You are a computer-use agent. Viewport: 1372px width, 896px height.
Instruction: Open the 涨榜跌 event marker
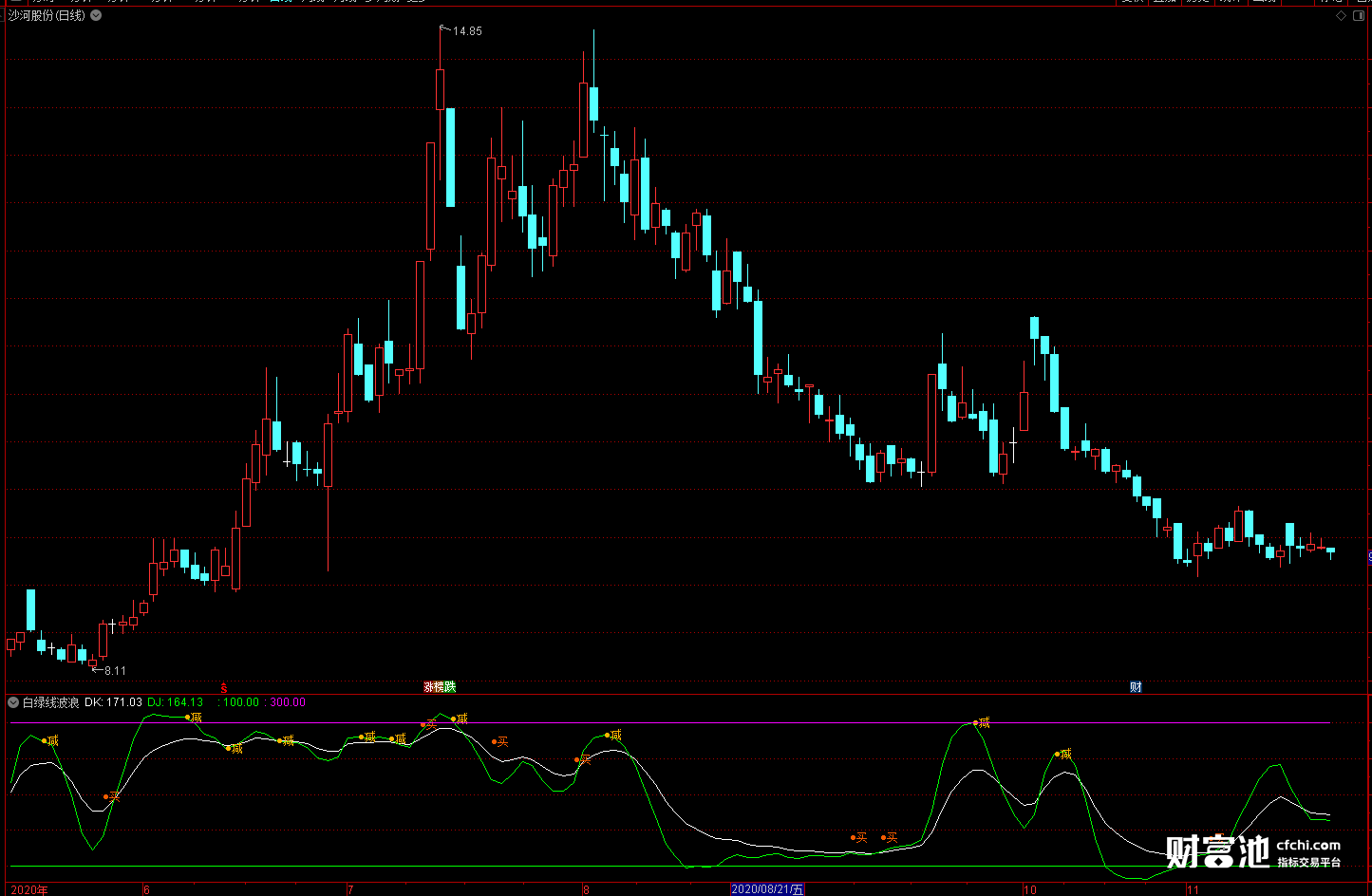(440, 686)
